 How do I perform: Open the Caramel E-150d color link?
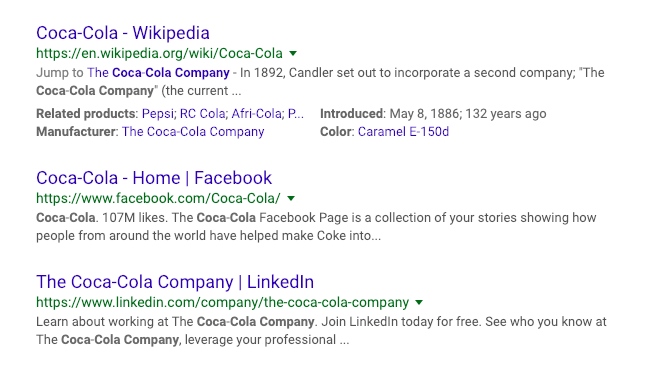pyautogui.click(x=403, y=132)
